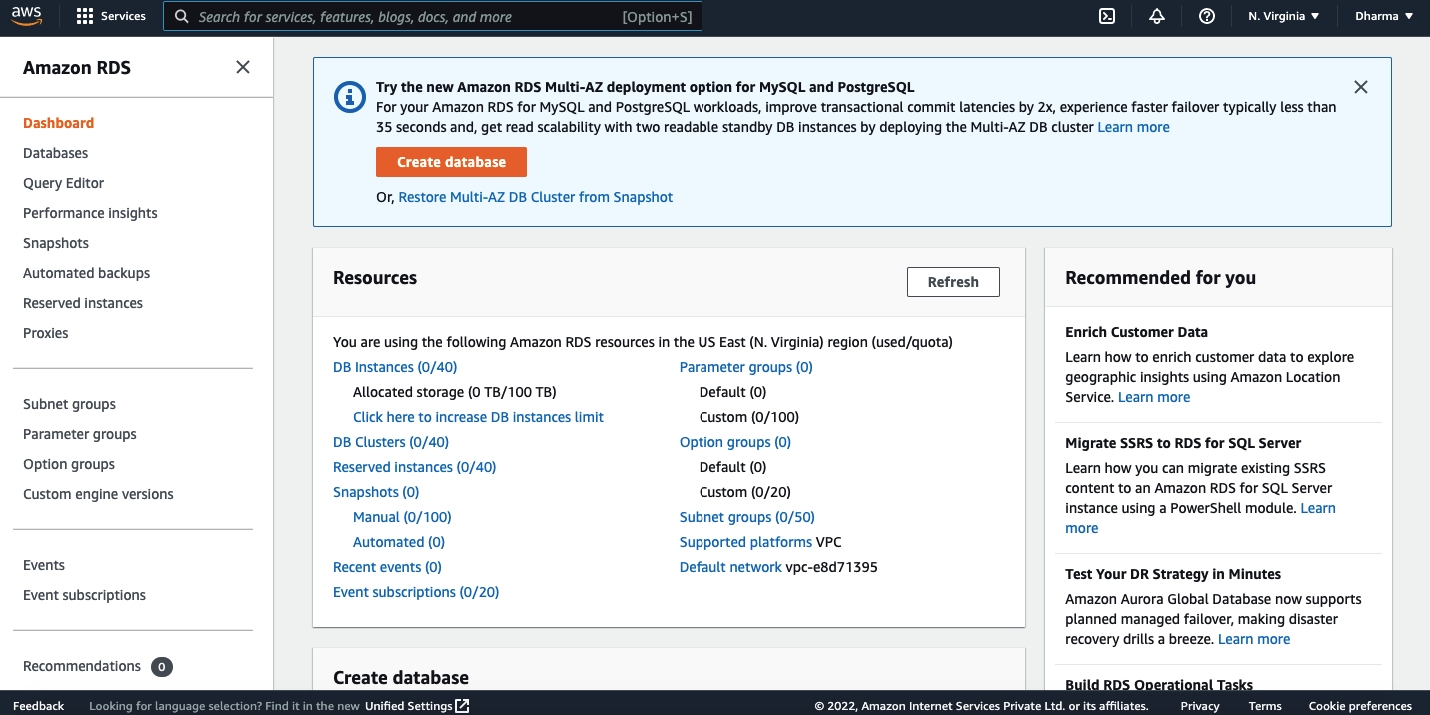
Task: Open the notifications bell
Action: coord(1157,16)
